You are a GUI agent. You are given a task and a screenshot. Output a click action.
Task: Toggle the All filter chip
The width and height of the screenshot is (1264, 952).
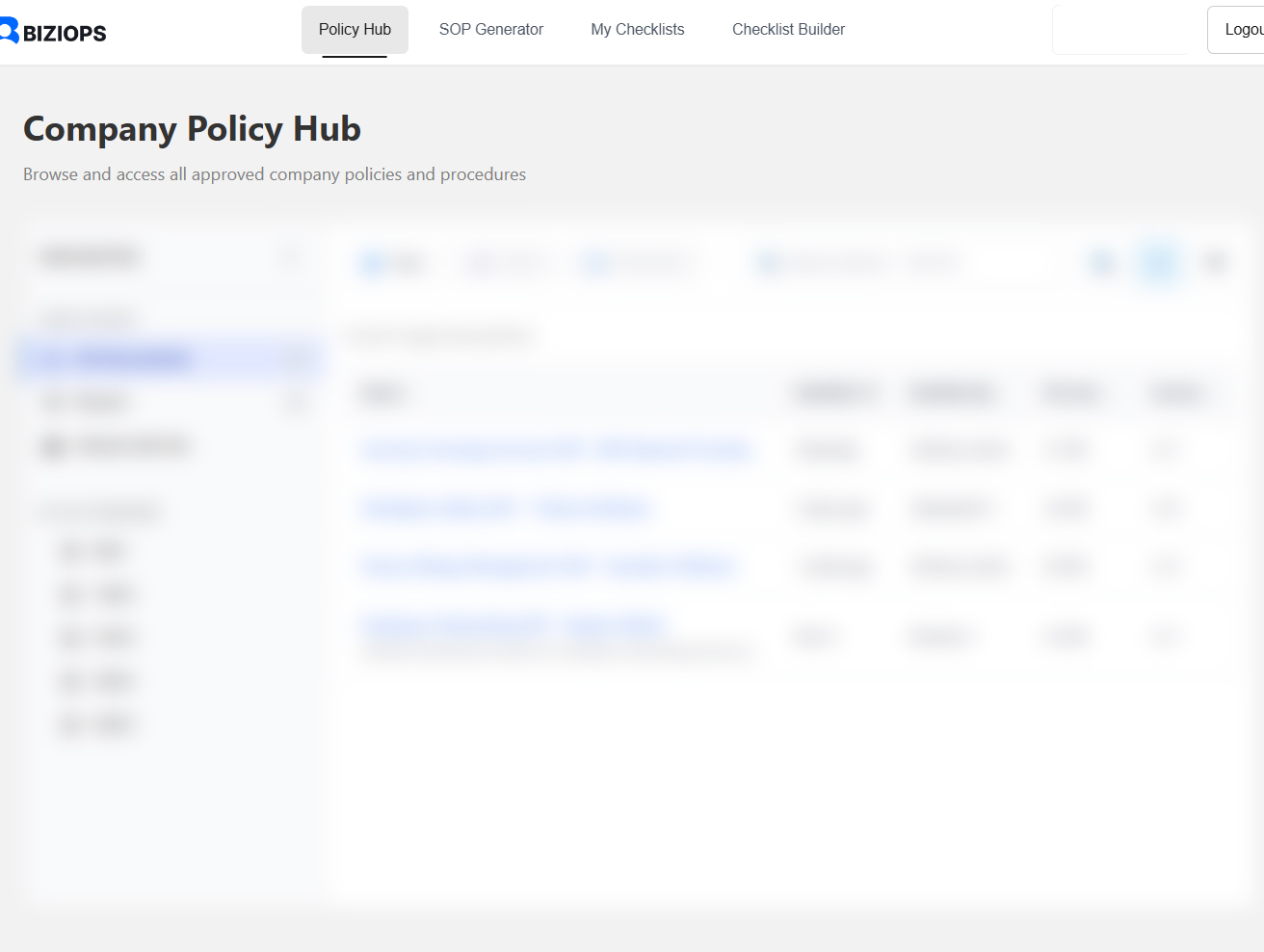tap(392, 262)
